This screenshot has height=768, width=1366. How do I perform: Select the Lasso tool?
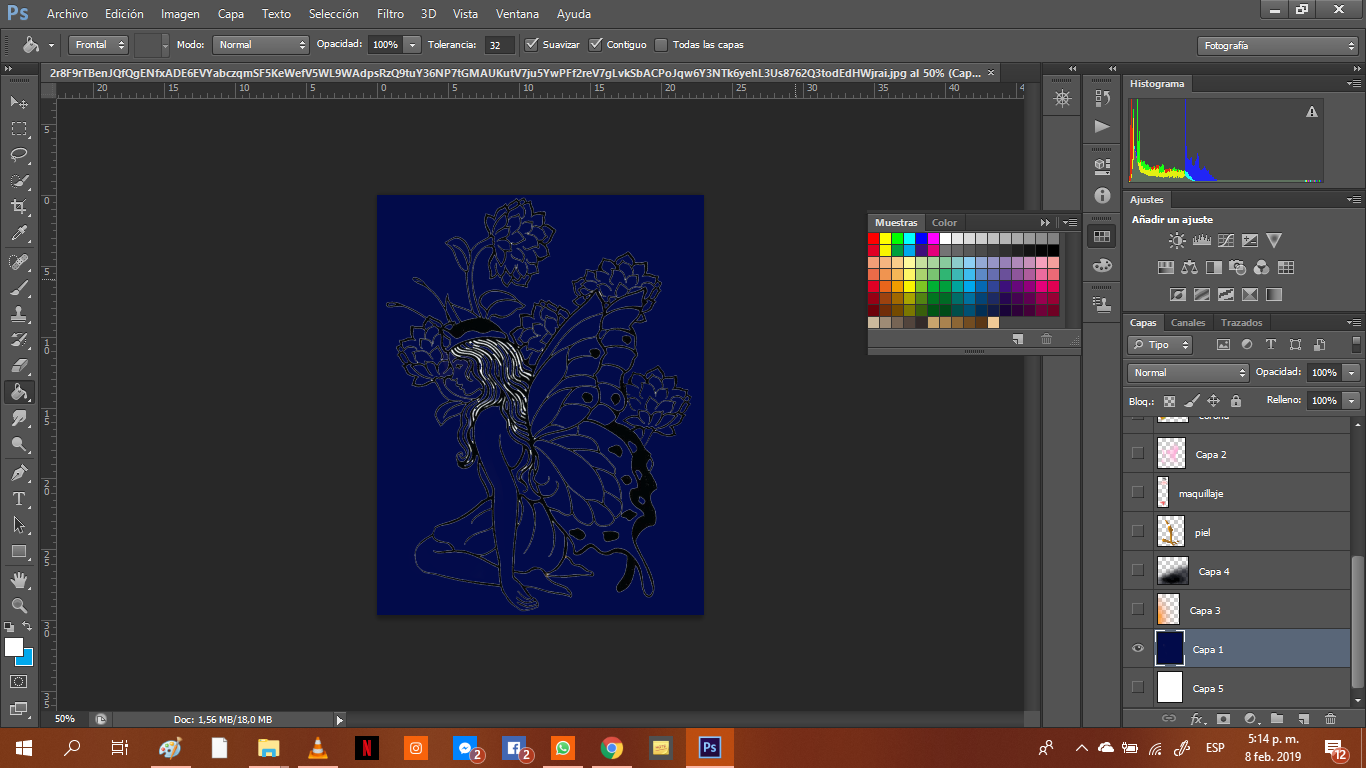tap(19, 155)
